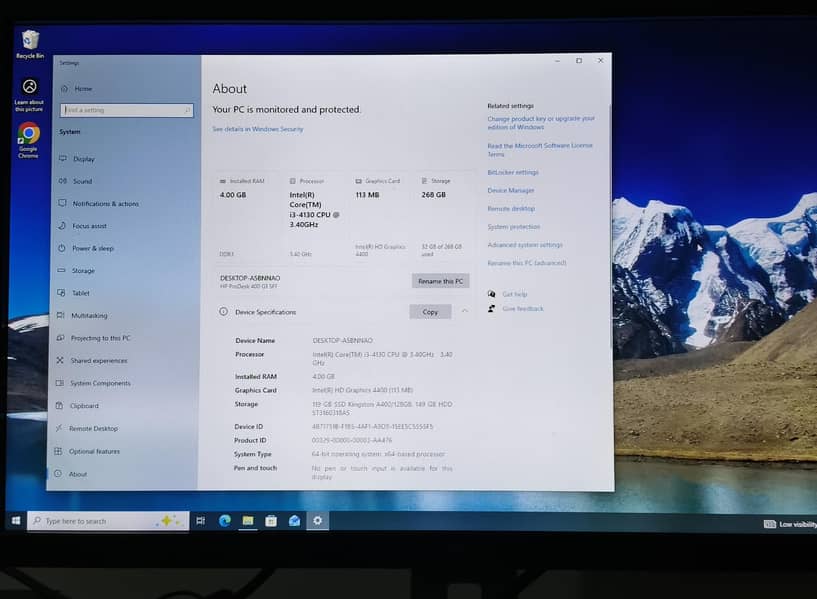817x599 pixels.
Task: Click the Settings gear in taskbar
Action: tap(318, 520)
